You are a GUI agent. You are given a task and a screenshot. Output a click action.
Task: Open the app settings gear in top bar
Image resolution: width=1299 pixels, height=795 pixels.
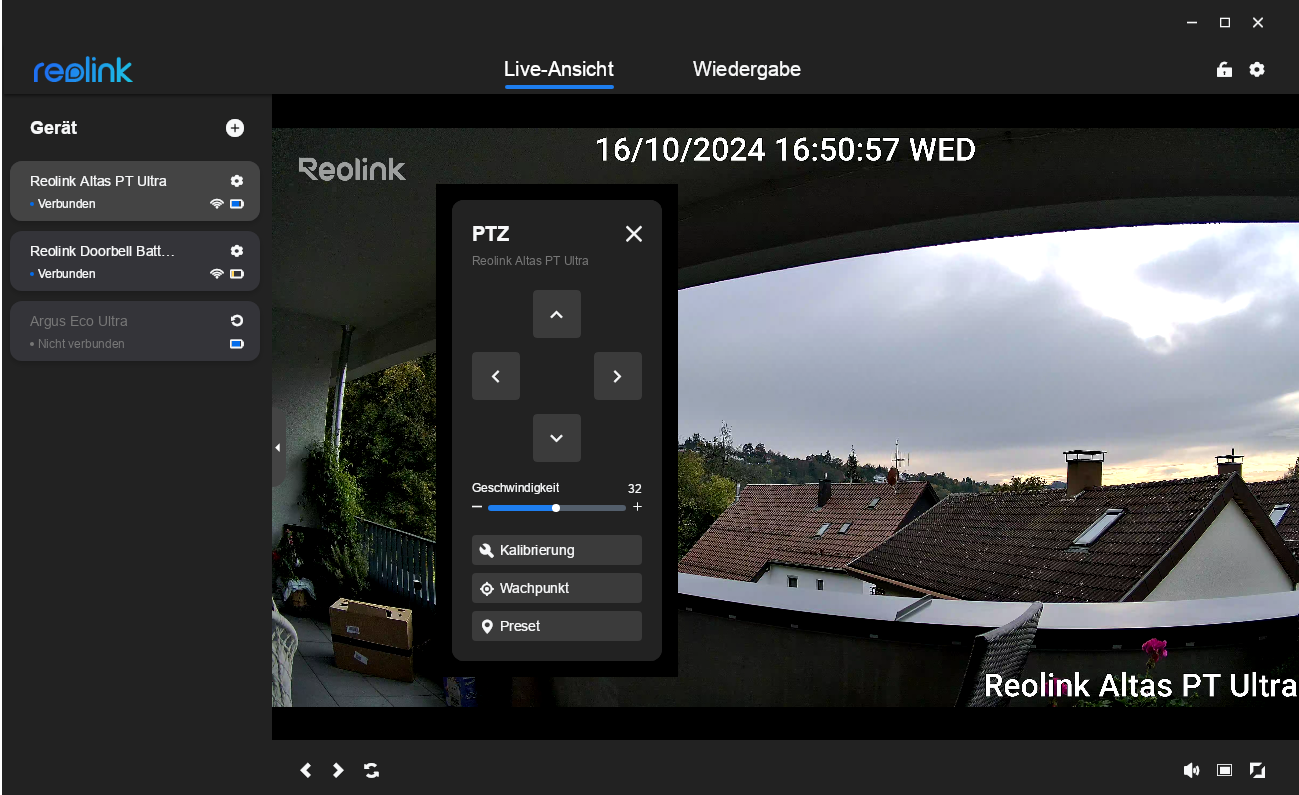click(x=1257, y=70)
